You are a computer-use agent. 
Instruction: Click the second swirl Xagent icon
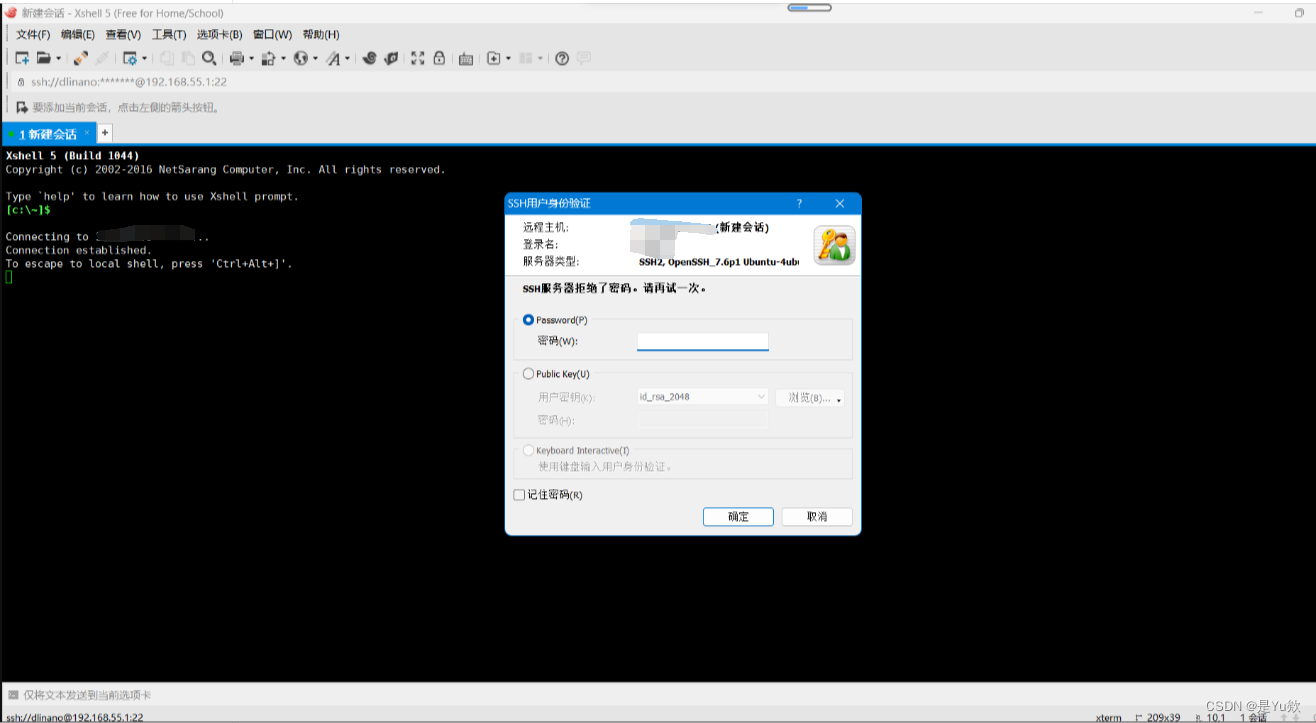pyautogui.click(x=391, y=58)
